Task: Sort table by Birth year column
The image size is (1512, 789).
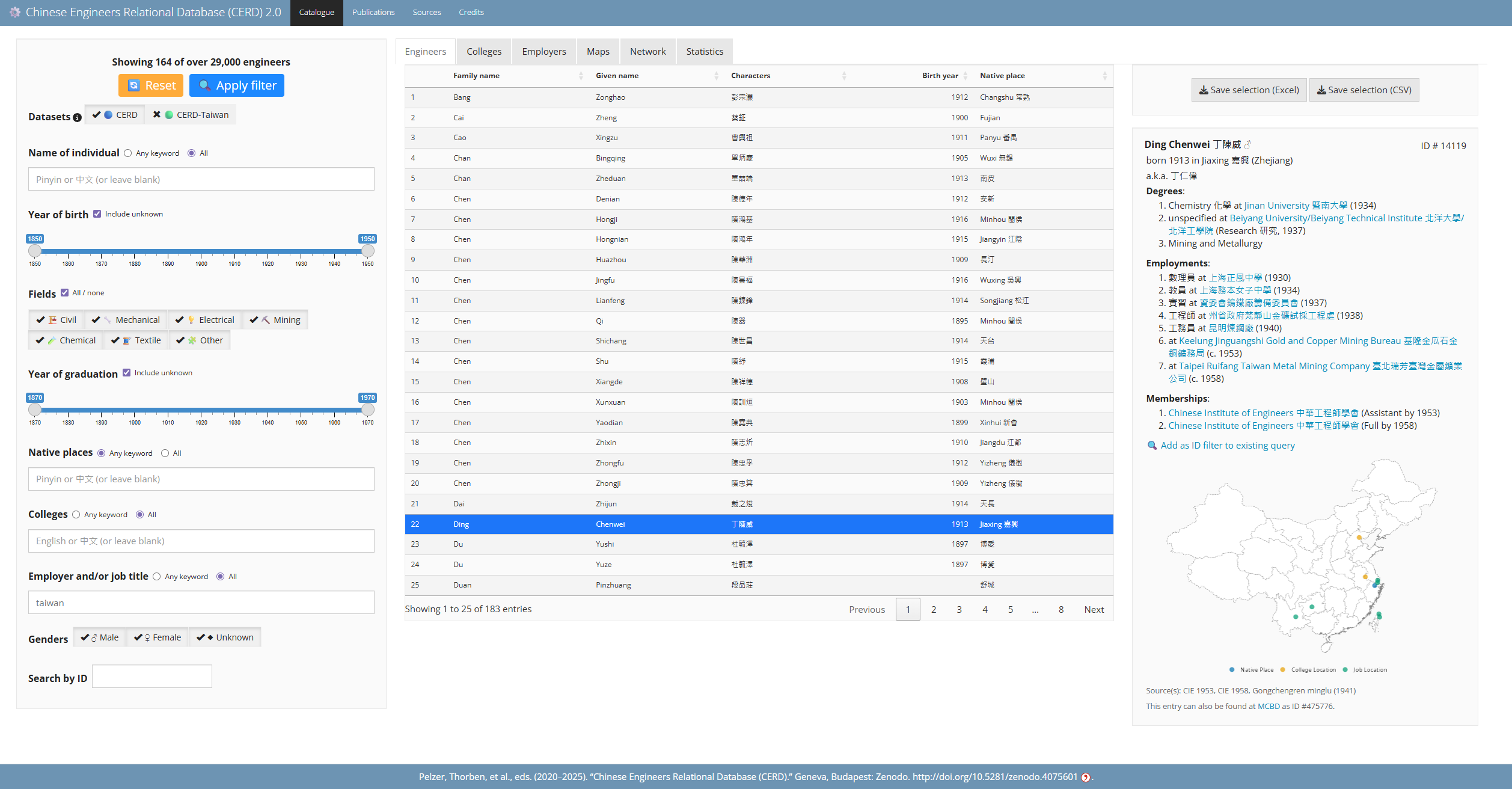Action: (941, 76)
